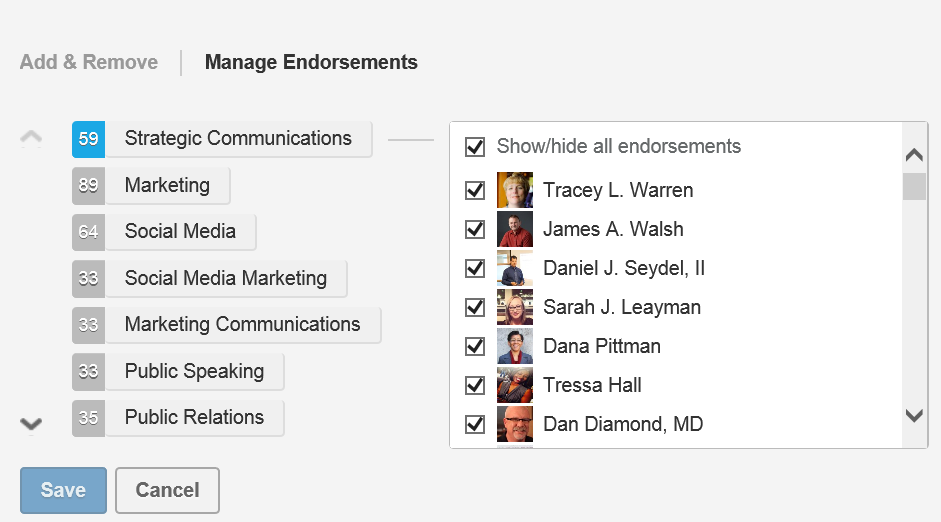
Task: Click Dan Diamond, MD's profile picture
Action: [x=515, y=424]
